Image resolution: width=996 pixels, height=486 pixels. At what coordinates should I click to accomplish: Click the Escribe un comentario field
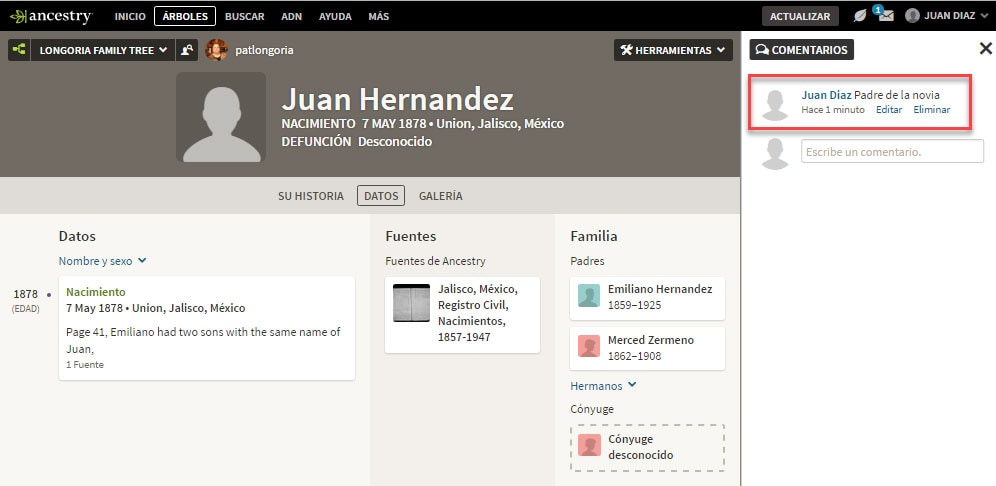tap(892, 151)
